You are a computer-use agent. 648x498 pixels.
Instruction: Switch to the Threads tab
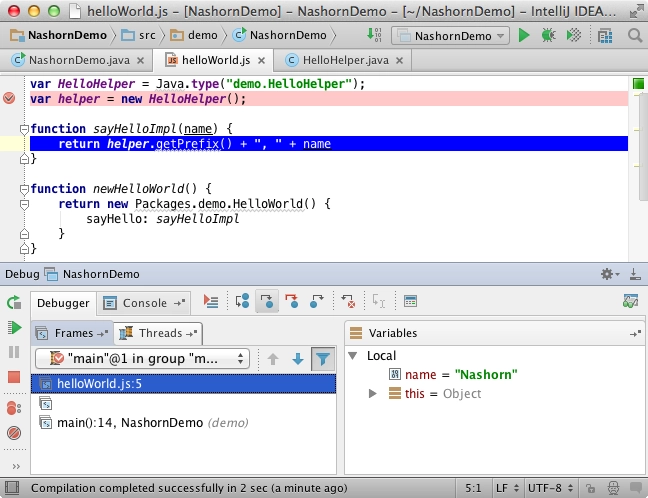pos(158,333)
